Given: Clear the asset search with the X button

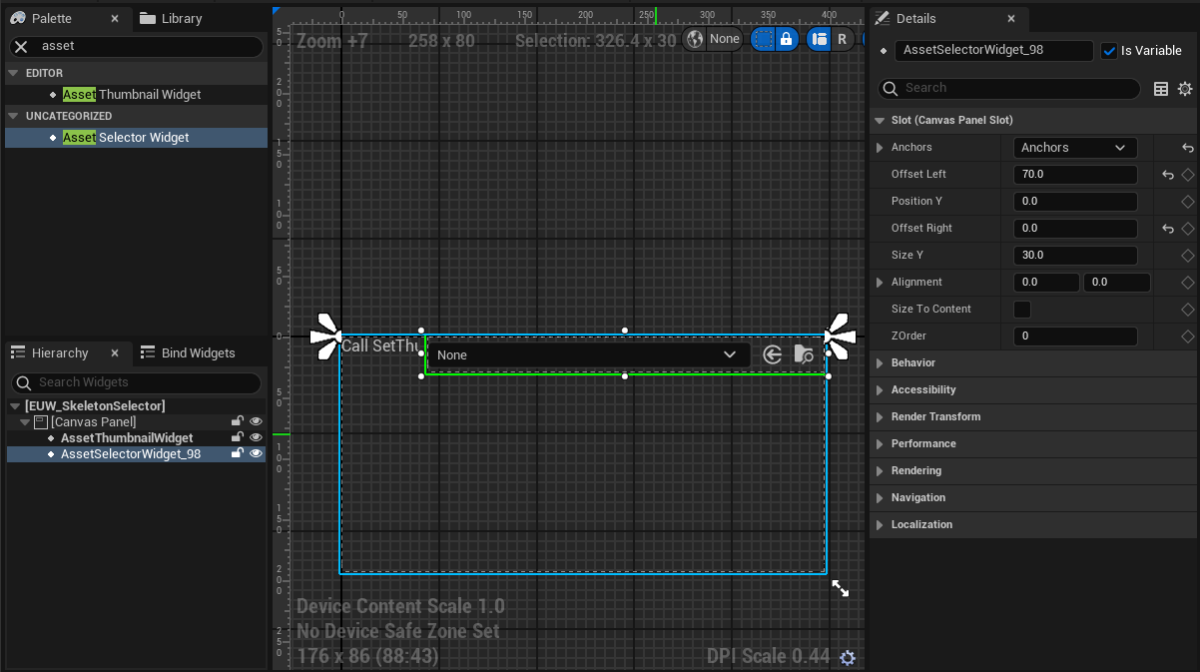Looking at the screenshot, I should click(x=24, y=45).
